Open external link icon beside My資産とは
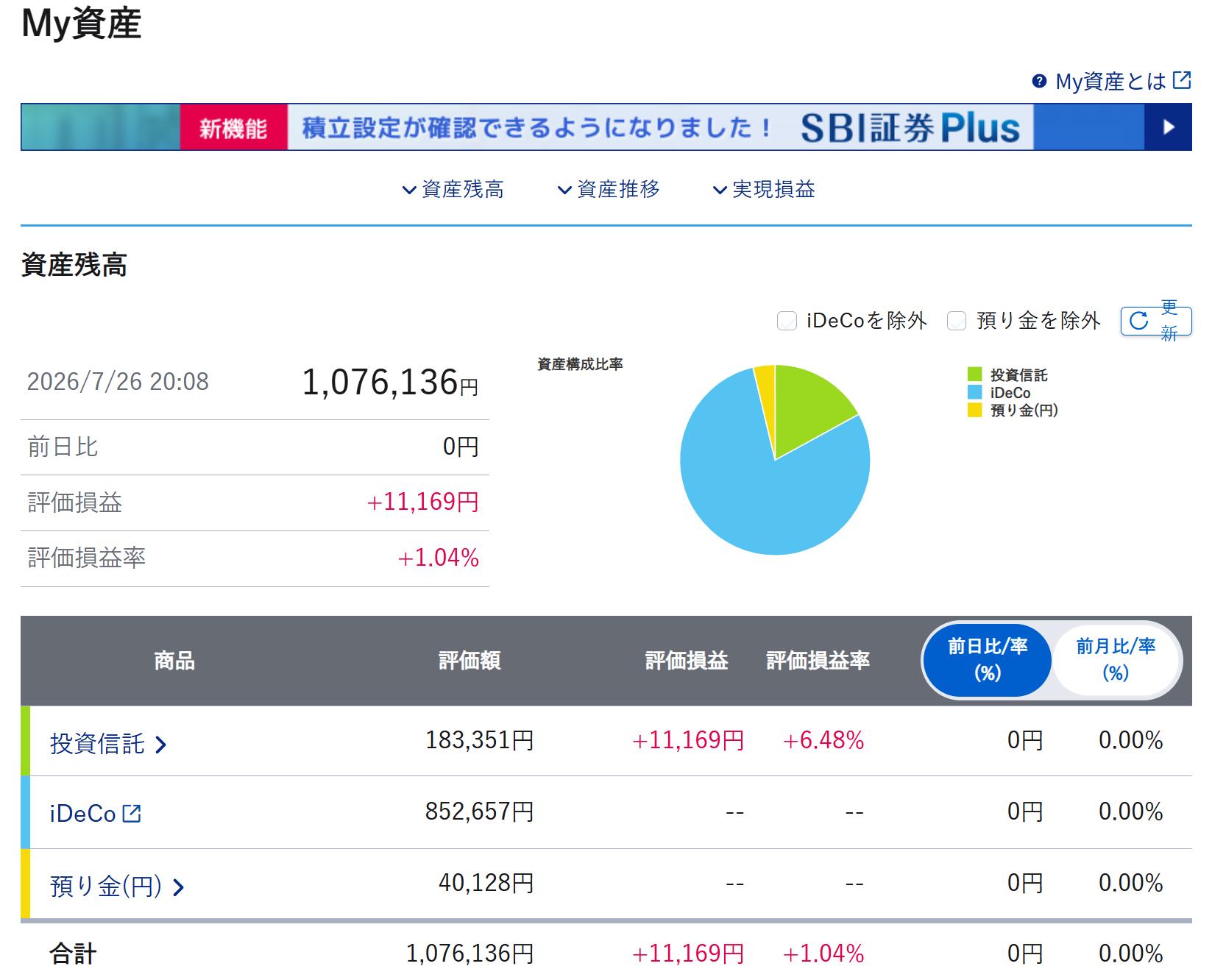Screen dimensions: 1226x980 pos(1181,80)
